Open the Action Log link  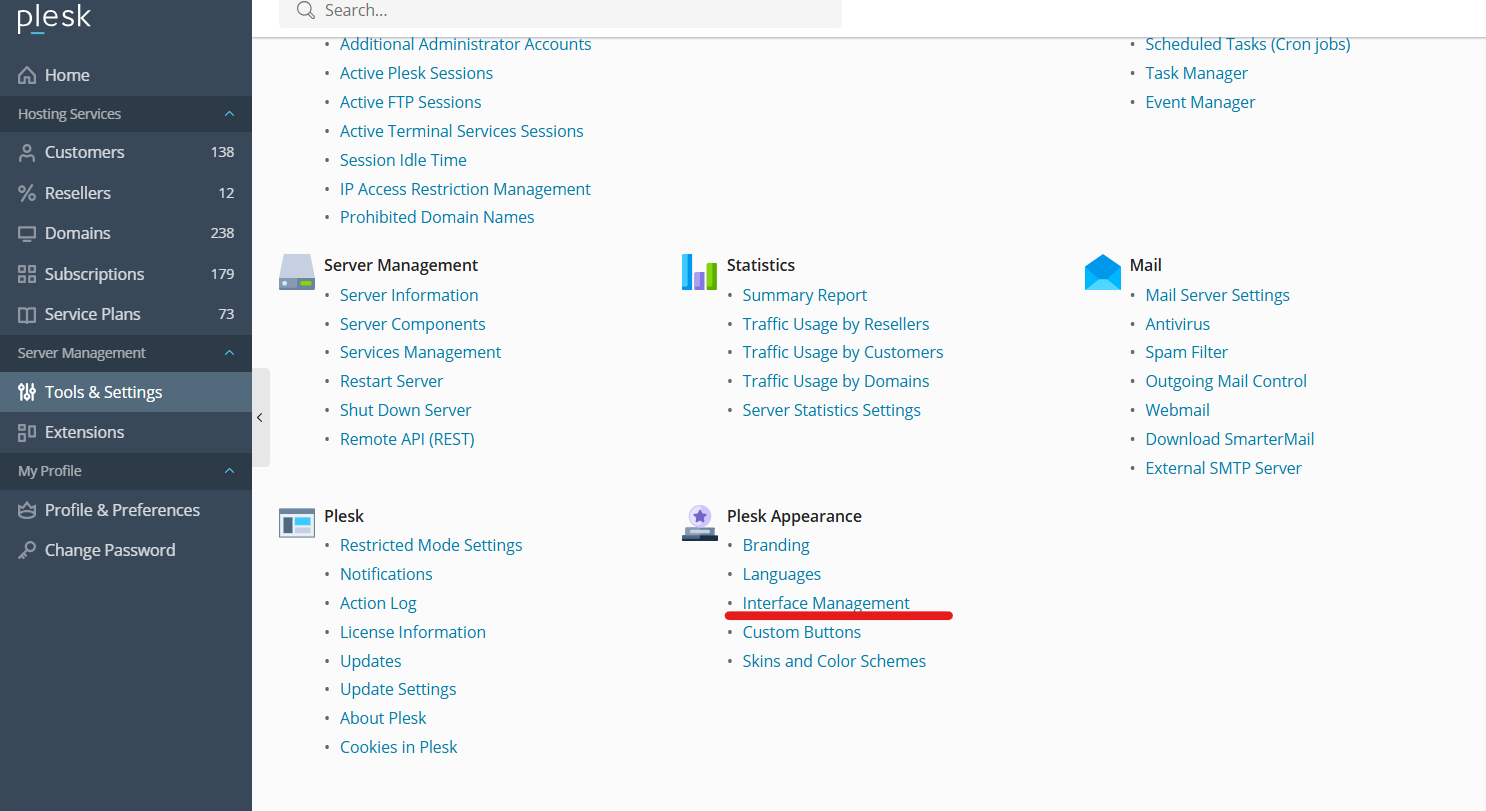point(378,603)
